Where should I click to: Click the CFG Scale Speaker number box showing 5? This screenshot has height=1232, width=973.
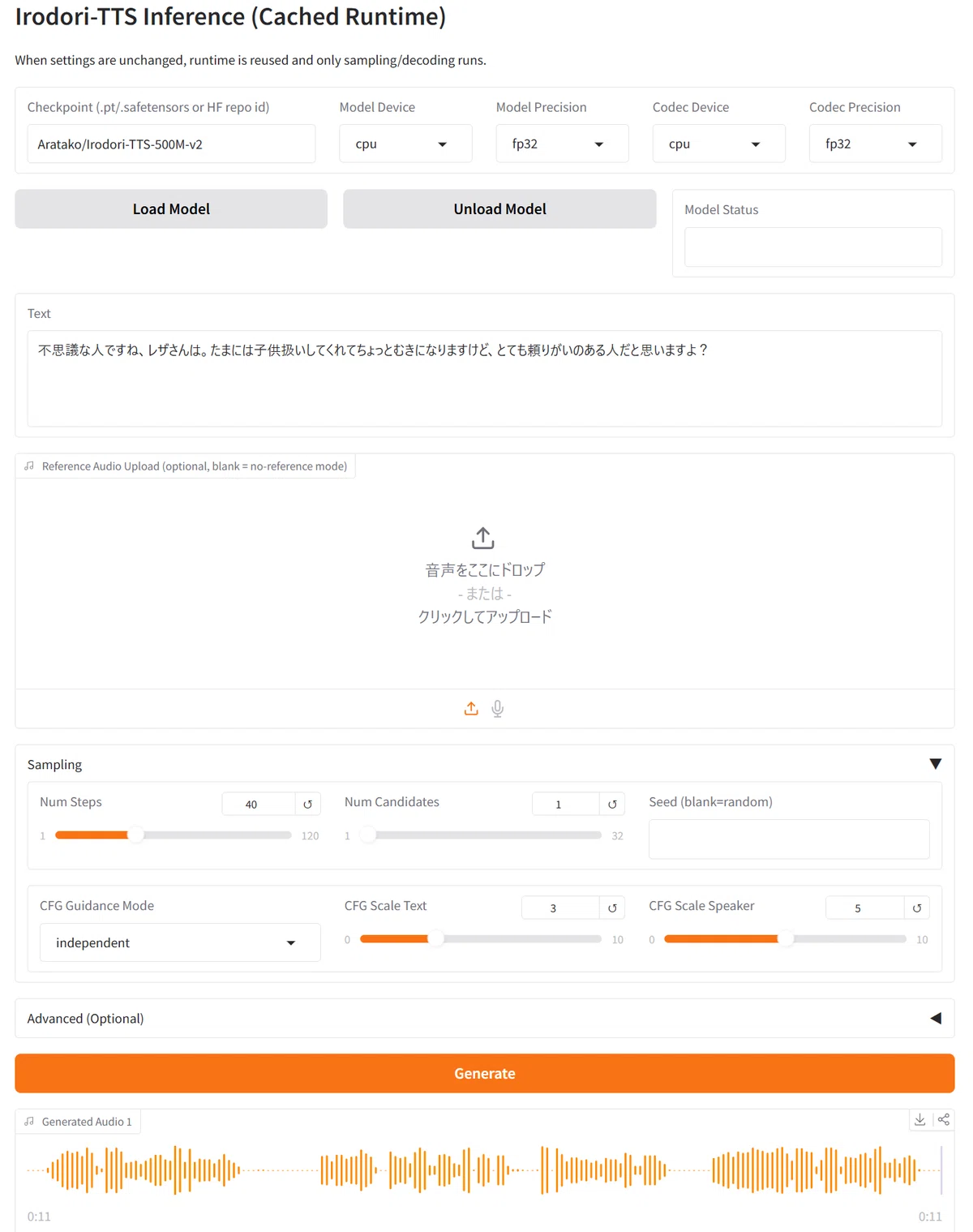[x=865, y=908]
